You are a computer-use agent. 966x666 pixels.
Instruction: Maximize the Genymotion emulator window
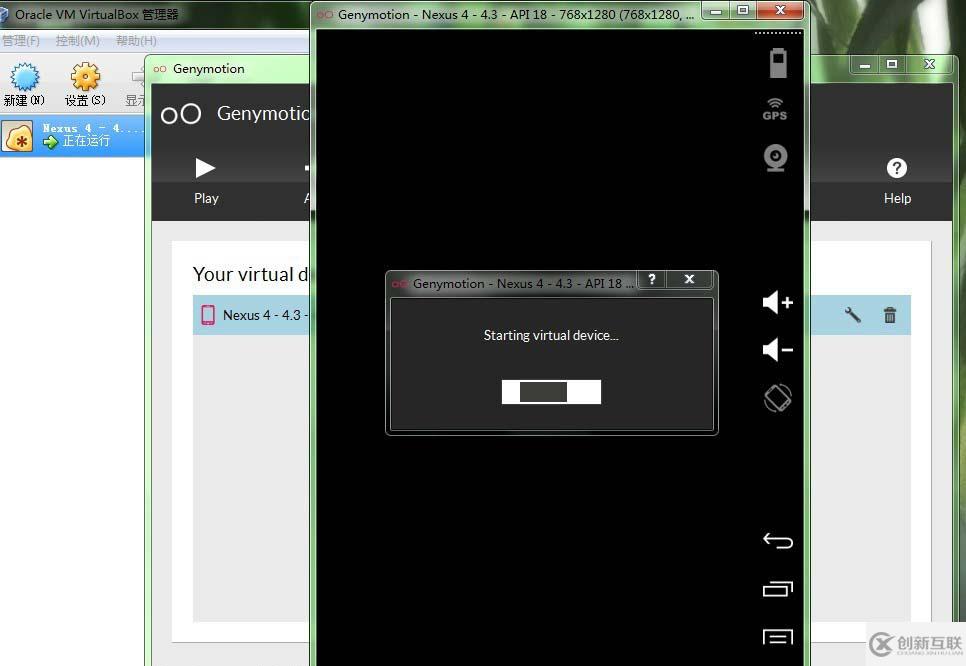tap(743, 10)
